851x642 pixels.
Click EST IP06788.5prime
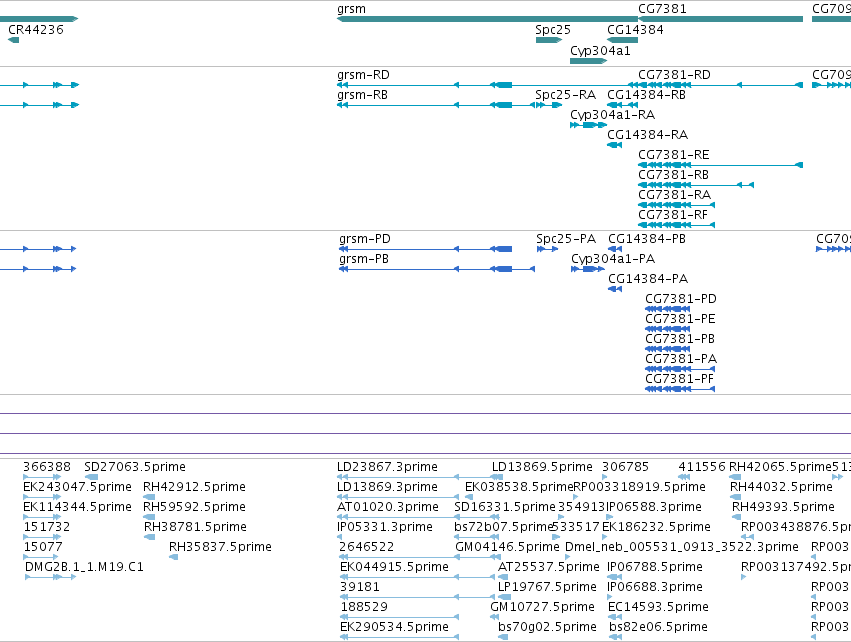point(614,577)
